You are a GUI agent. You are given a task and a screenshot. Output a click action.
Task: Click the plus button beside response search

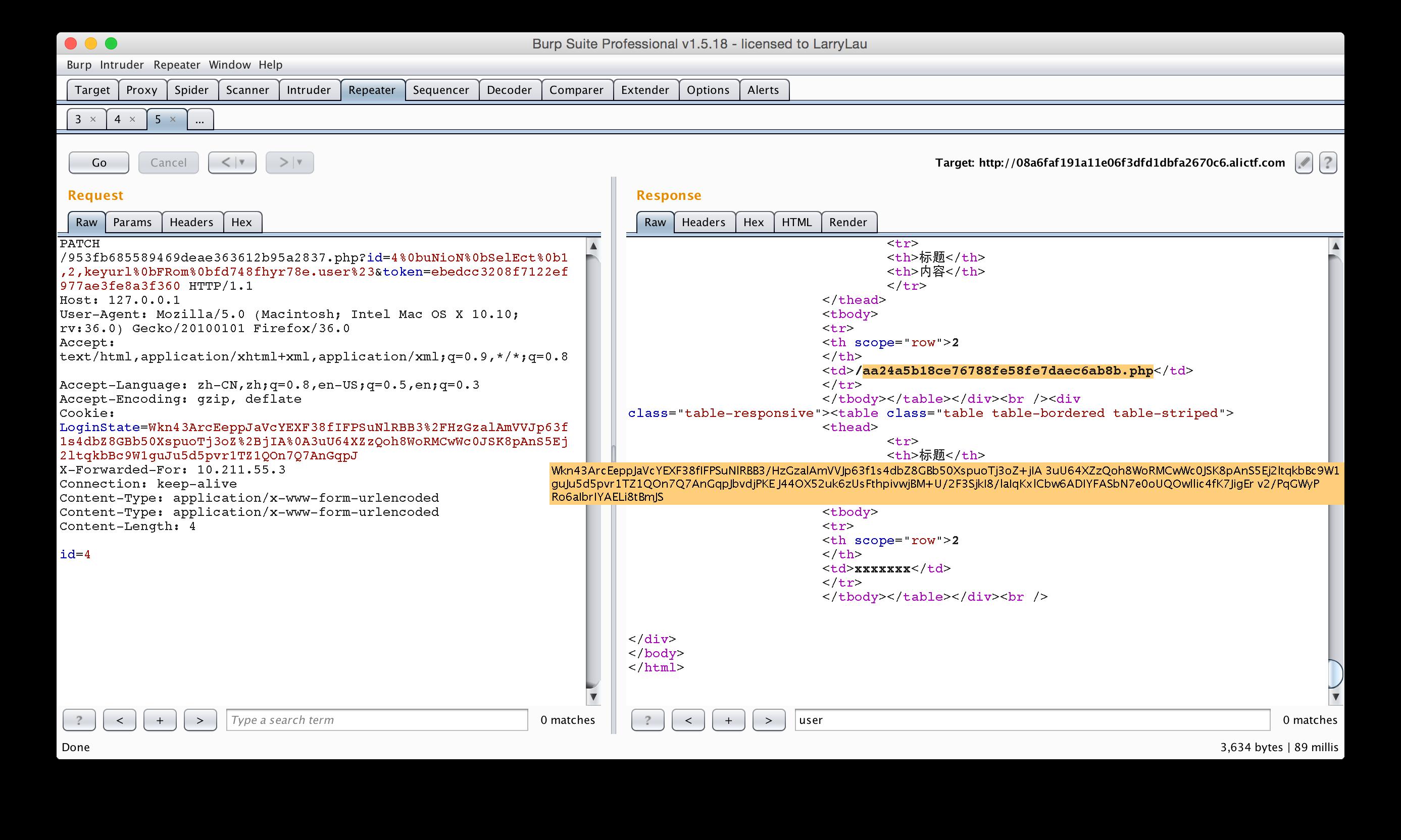pyautogui.click(x=728, y=720)
